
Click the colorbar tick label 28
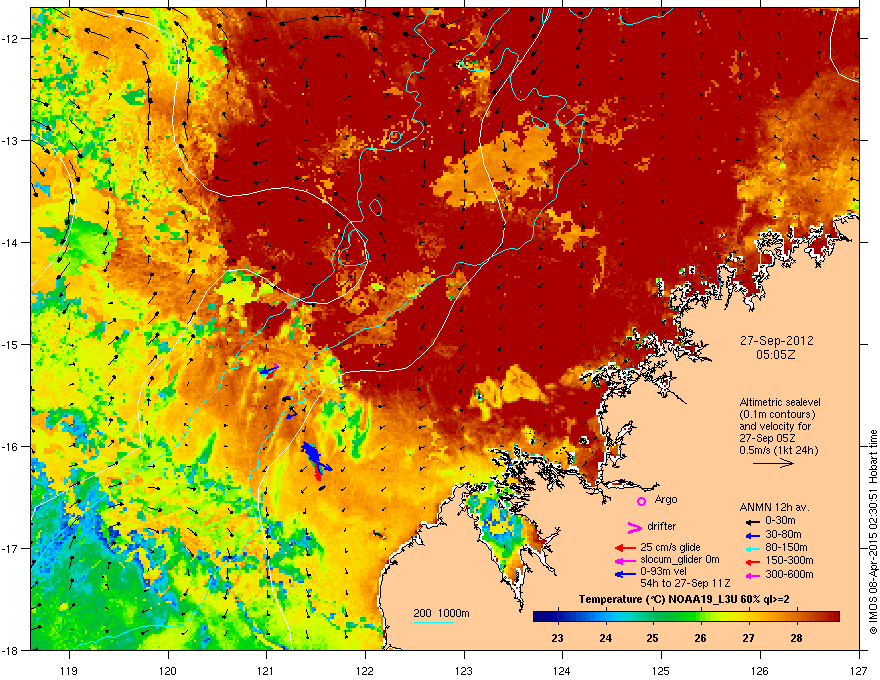796,638
